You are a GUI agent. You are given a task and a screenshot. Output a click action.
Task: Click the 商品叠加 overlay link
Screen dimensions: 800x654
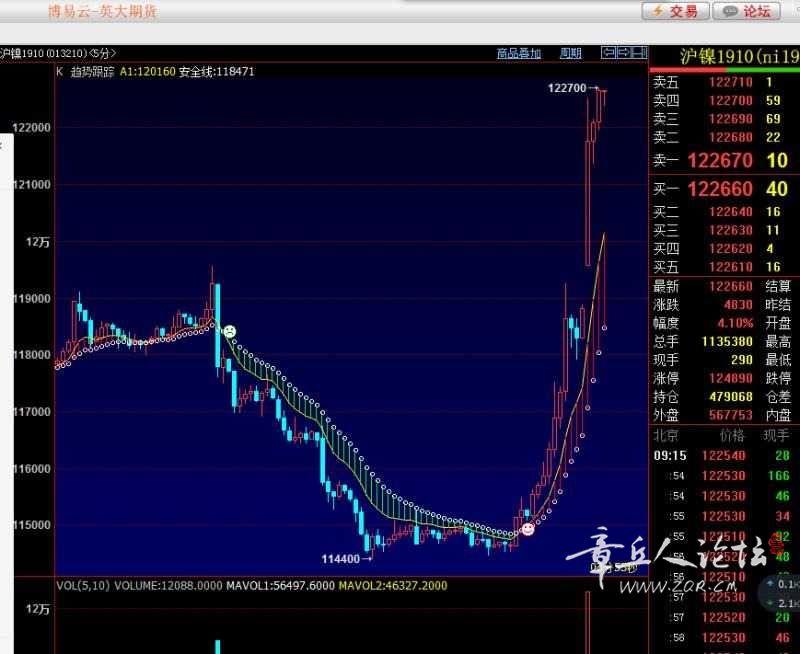point(519,53)
